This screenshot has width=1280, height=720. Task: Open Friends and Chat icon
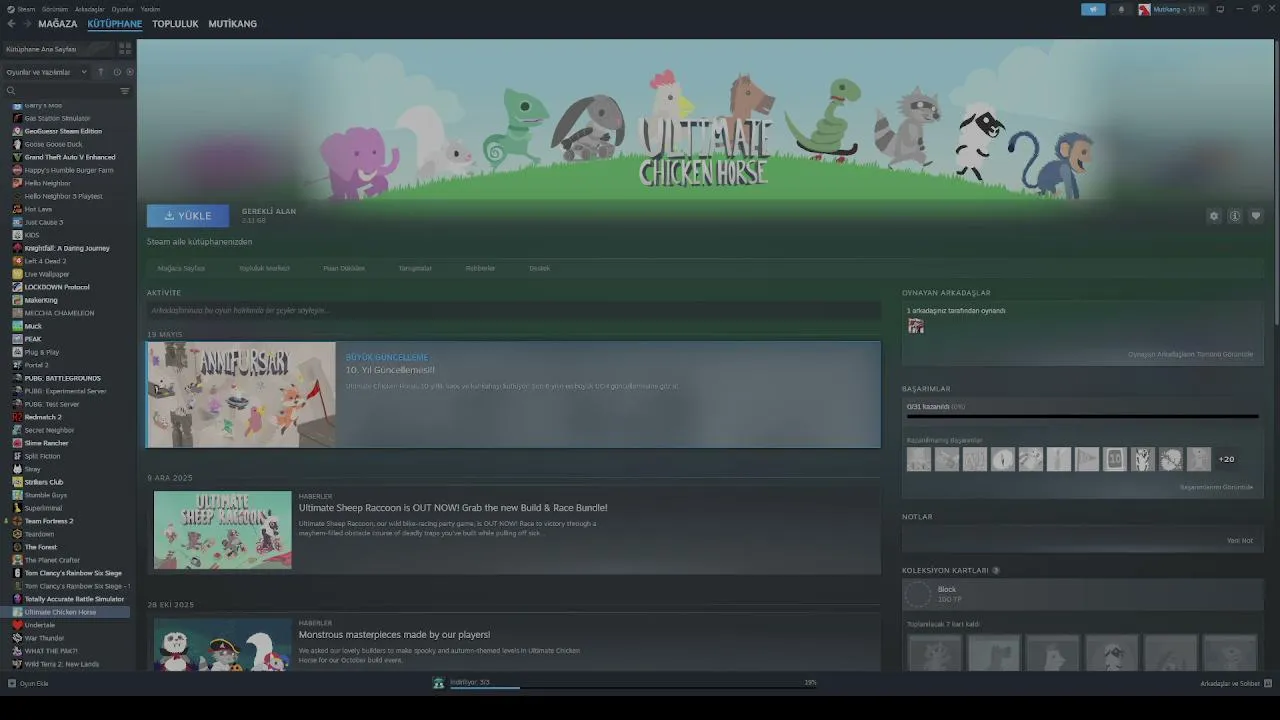pos(1268,683)
